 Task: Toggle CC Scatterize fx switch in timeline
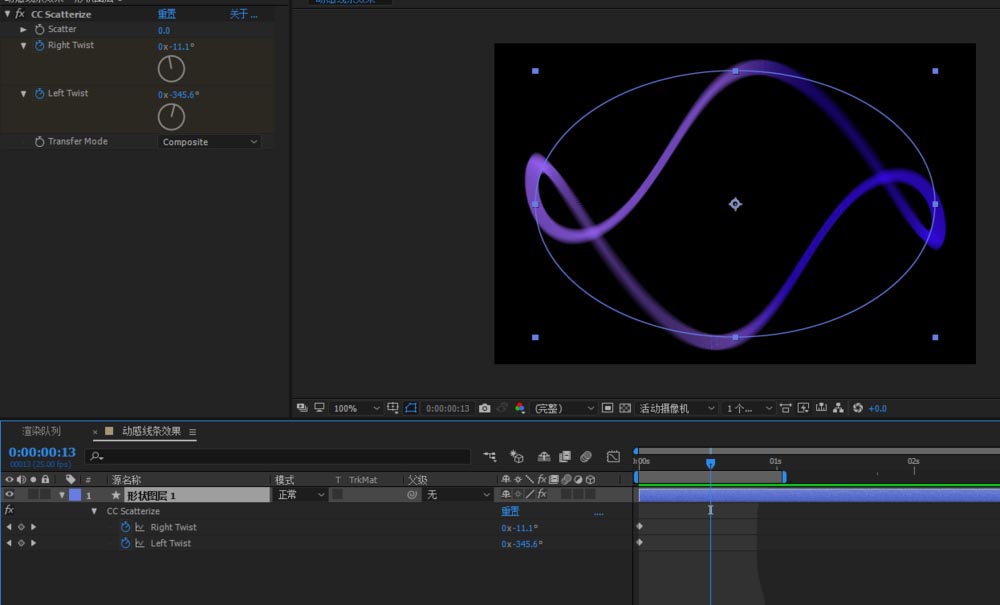point(9,510)
